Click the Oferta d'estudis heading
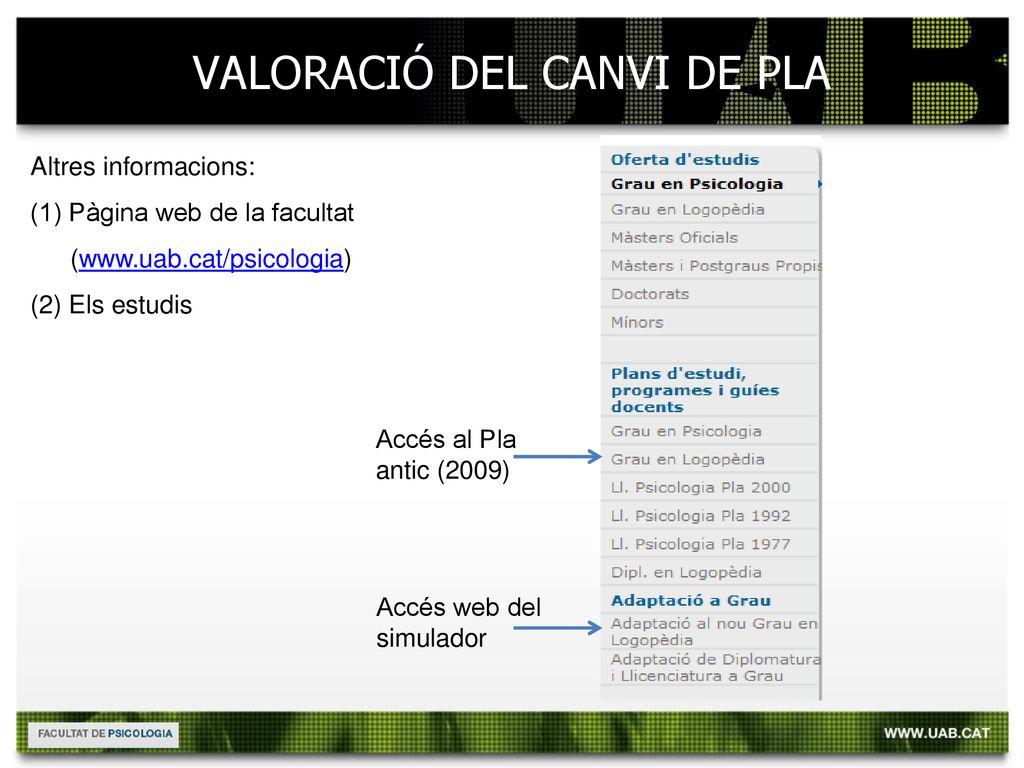Viewport: 1024px width, 768px height. pyautogui.click(x=685, y=159)
